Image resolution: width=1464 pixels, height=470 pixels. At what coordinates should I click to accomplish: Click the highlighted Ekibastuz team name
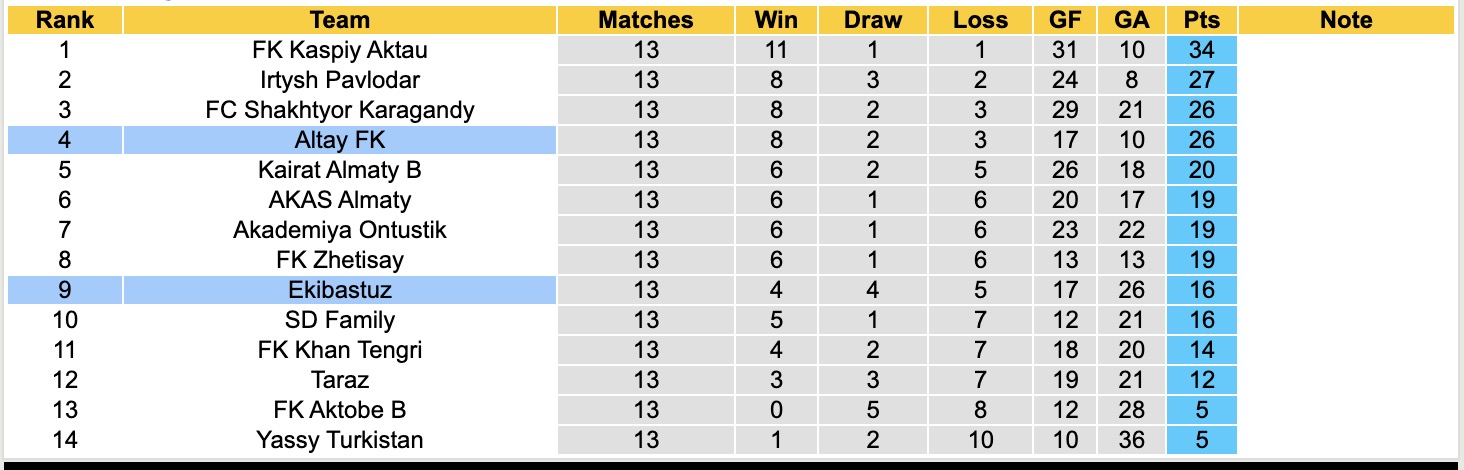tap(340, 290)
